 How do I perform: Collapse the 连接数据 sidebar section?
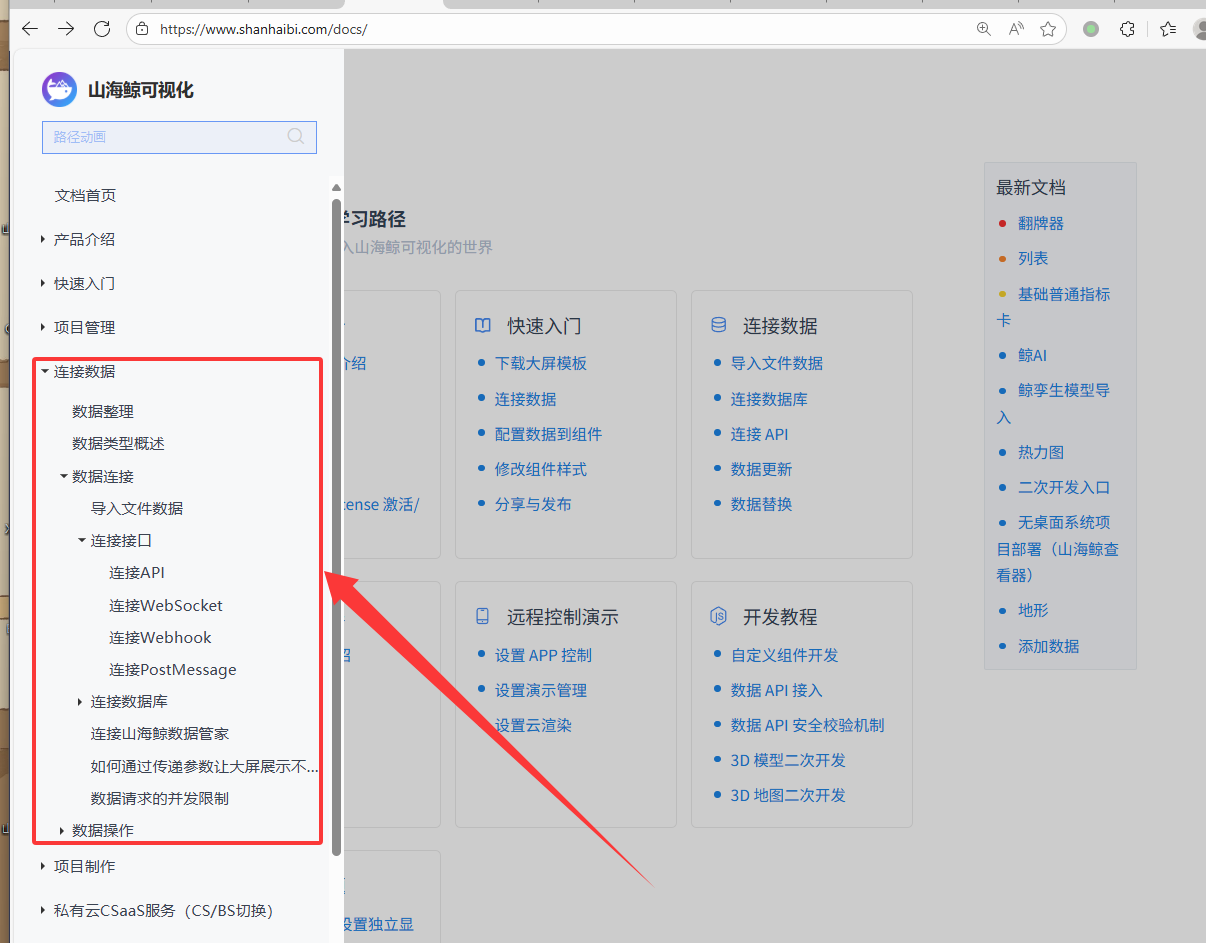coord(44,371)
